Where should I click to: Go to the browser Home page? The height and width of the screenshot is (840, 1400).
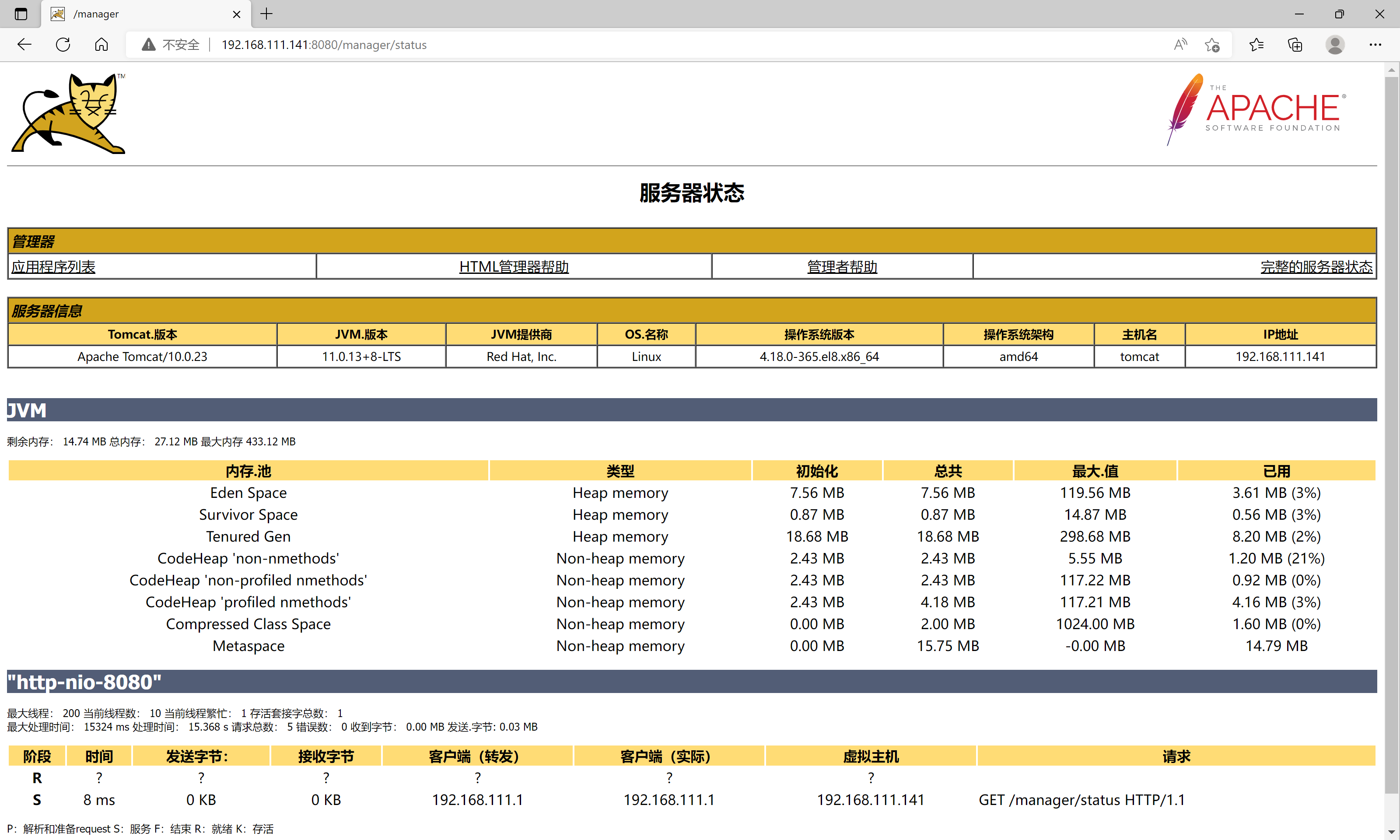pyautogui.click(x=101, y=45)
